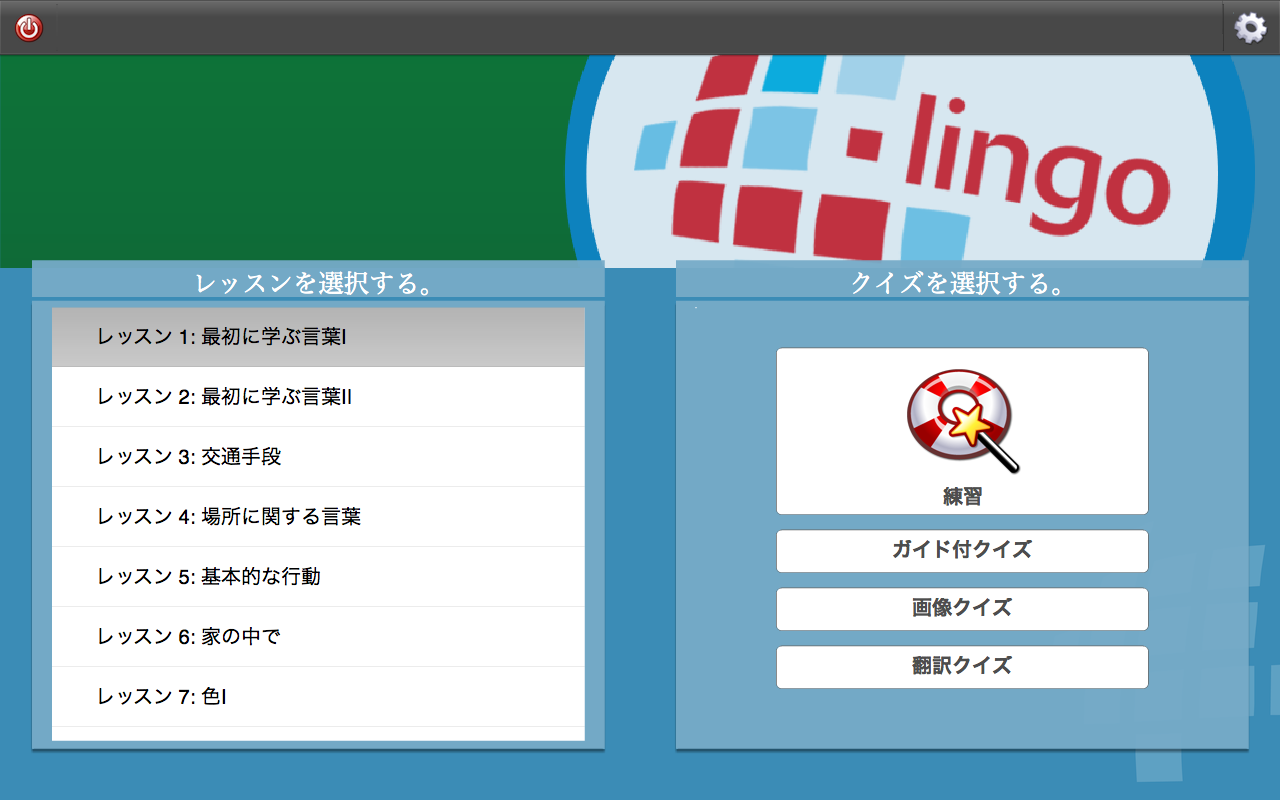Select レッスン 3: 交通手段

(318, 457)
